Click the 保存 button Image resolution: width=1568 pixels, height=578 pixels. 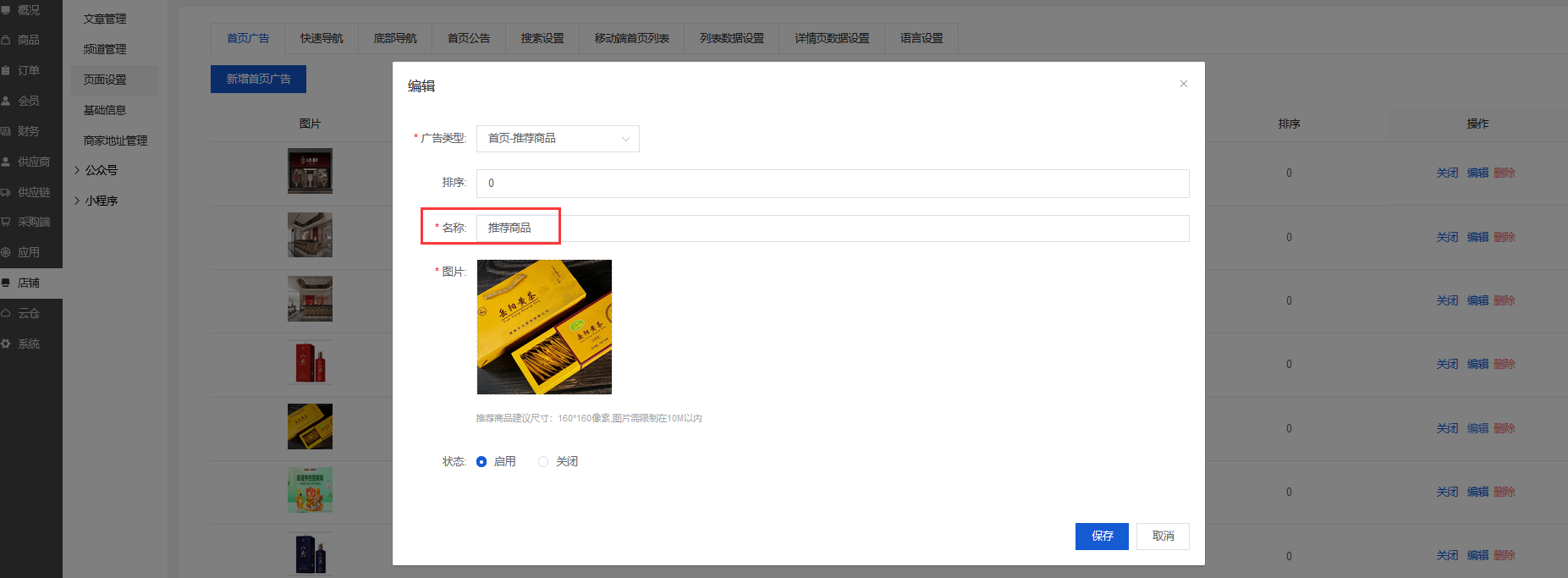[1102, 536]
